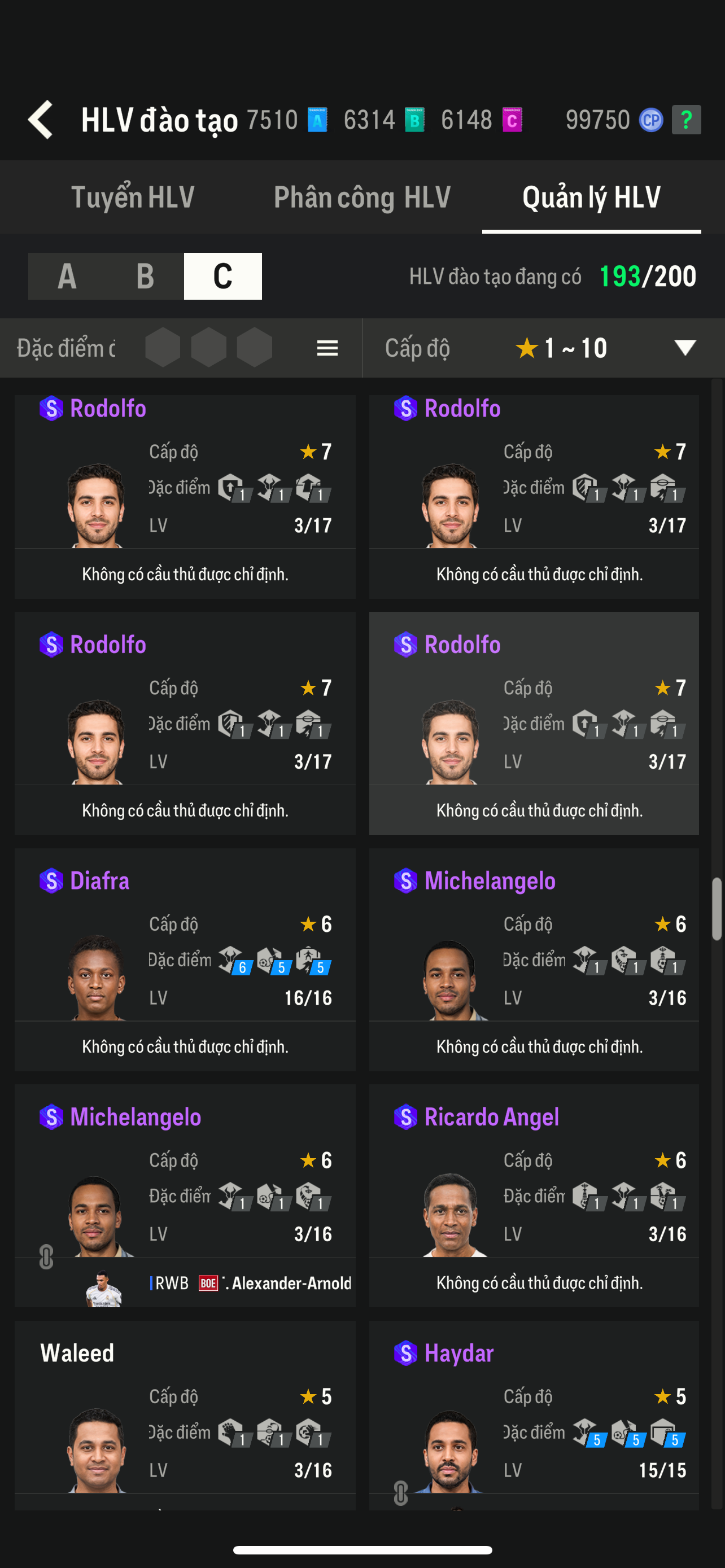Tap the link icon on Michelangelo's card
Viewport: 725px width, 1568px height.
46,1257
